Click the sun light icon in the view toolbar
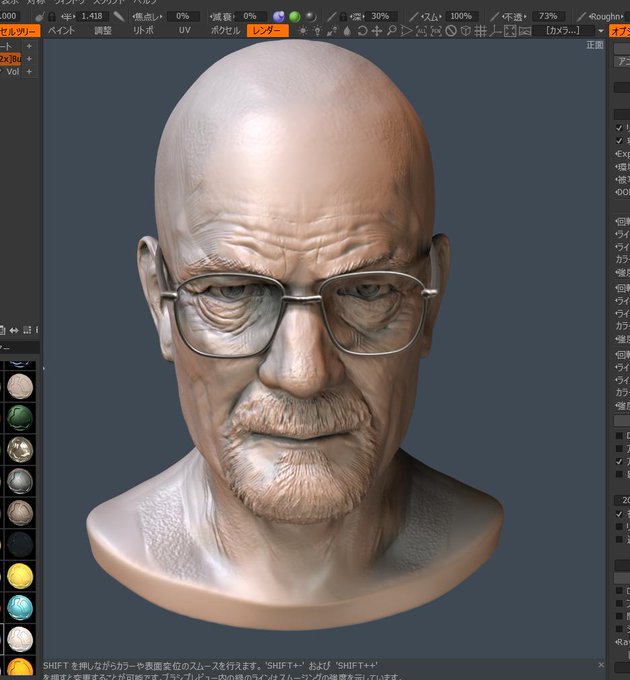Screen dimensions: 630x680 [x=303, y=31]
